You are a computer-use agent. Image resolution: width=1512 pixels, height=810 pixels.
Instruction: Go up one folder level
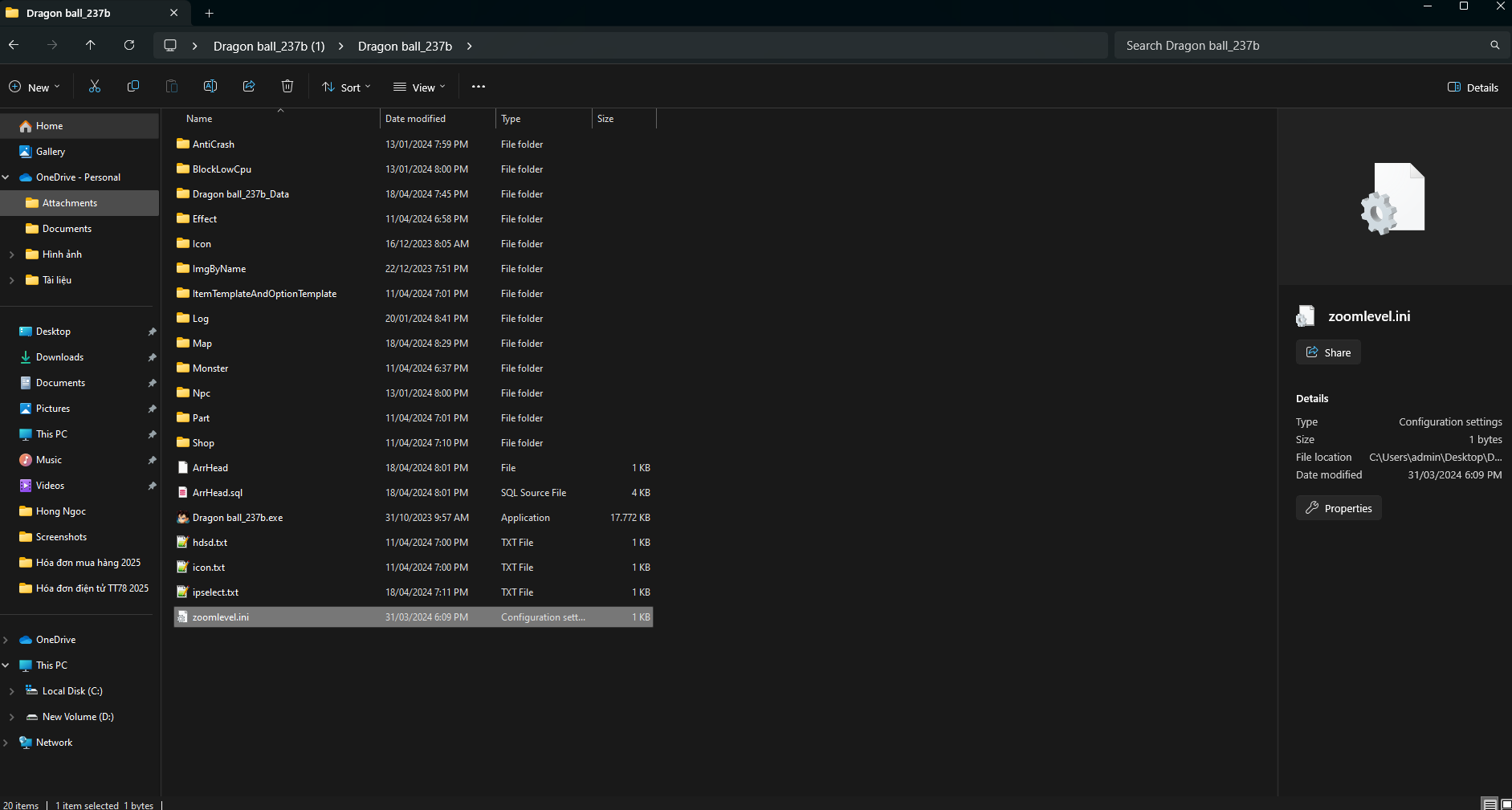point(91,46)
